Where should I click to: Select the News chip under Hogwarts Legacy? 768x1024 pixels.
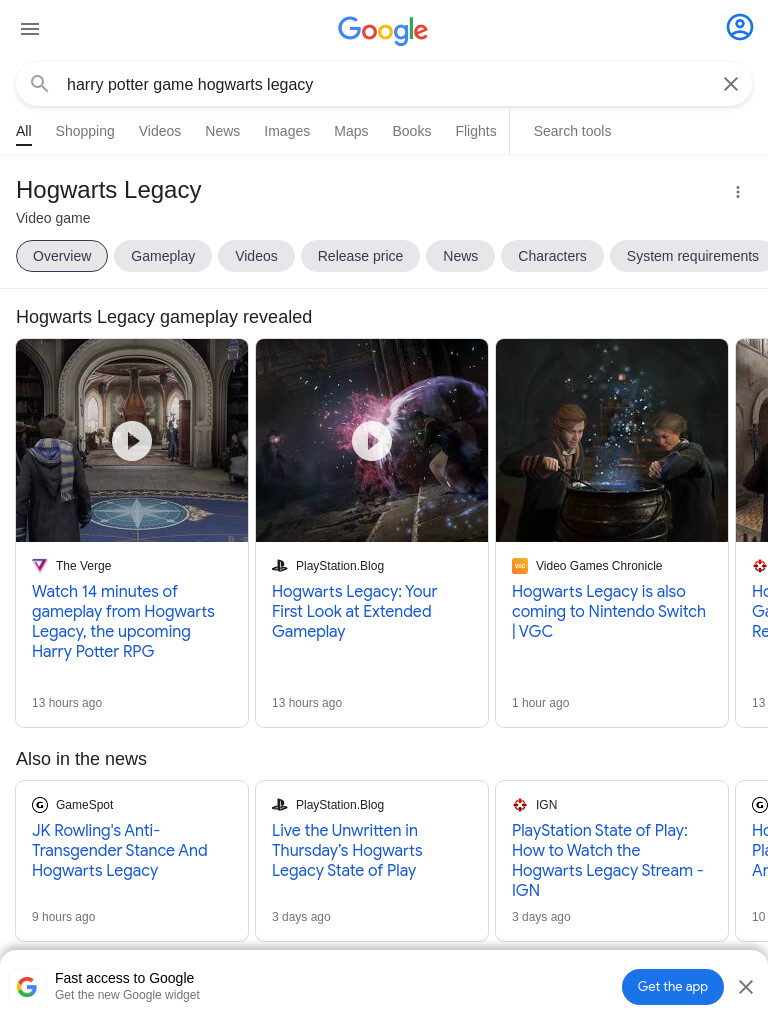[x=460, y=256]
